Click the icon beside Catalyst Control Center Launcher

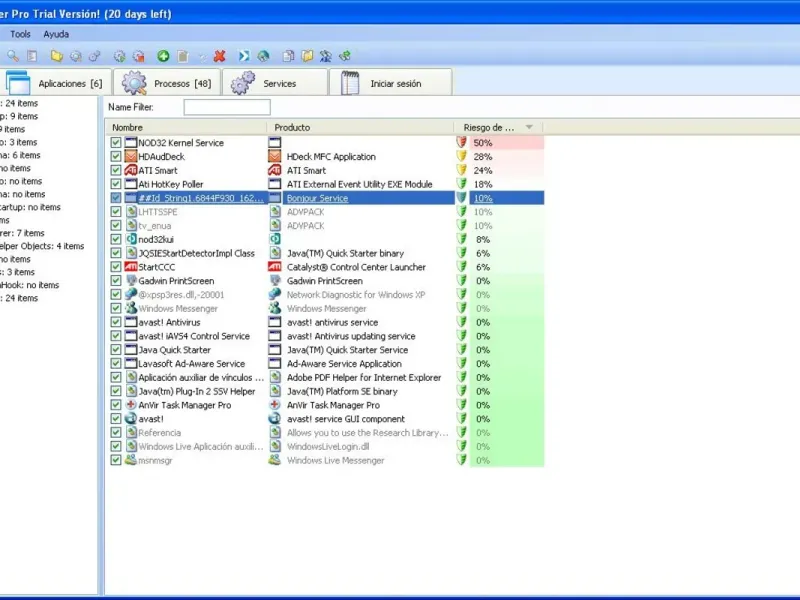(x=275, y=266)
